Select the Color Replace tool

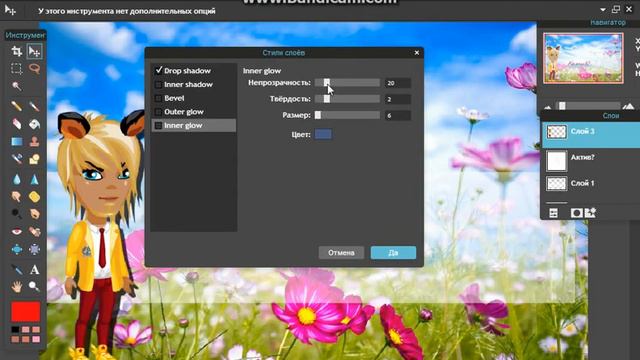tap(17, 159)
